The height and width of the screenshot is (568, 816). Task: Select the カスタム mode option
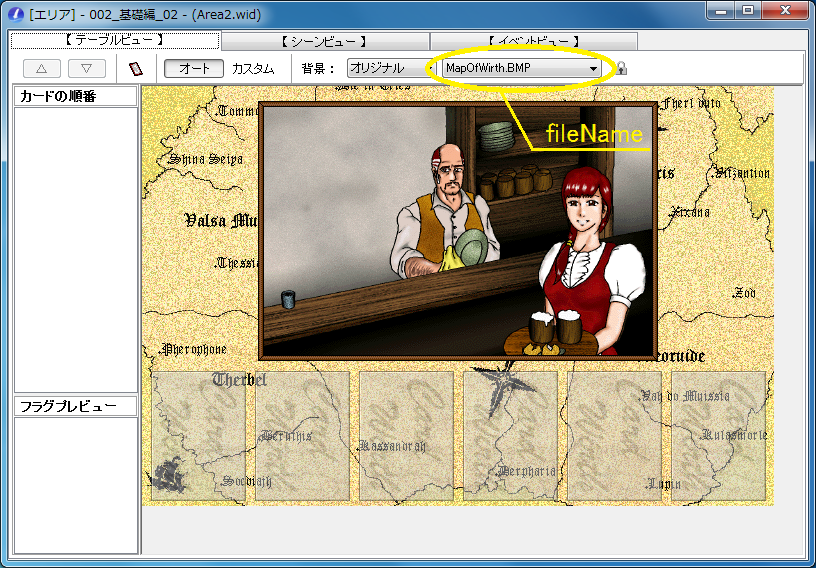tap(253, 69)
